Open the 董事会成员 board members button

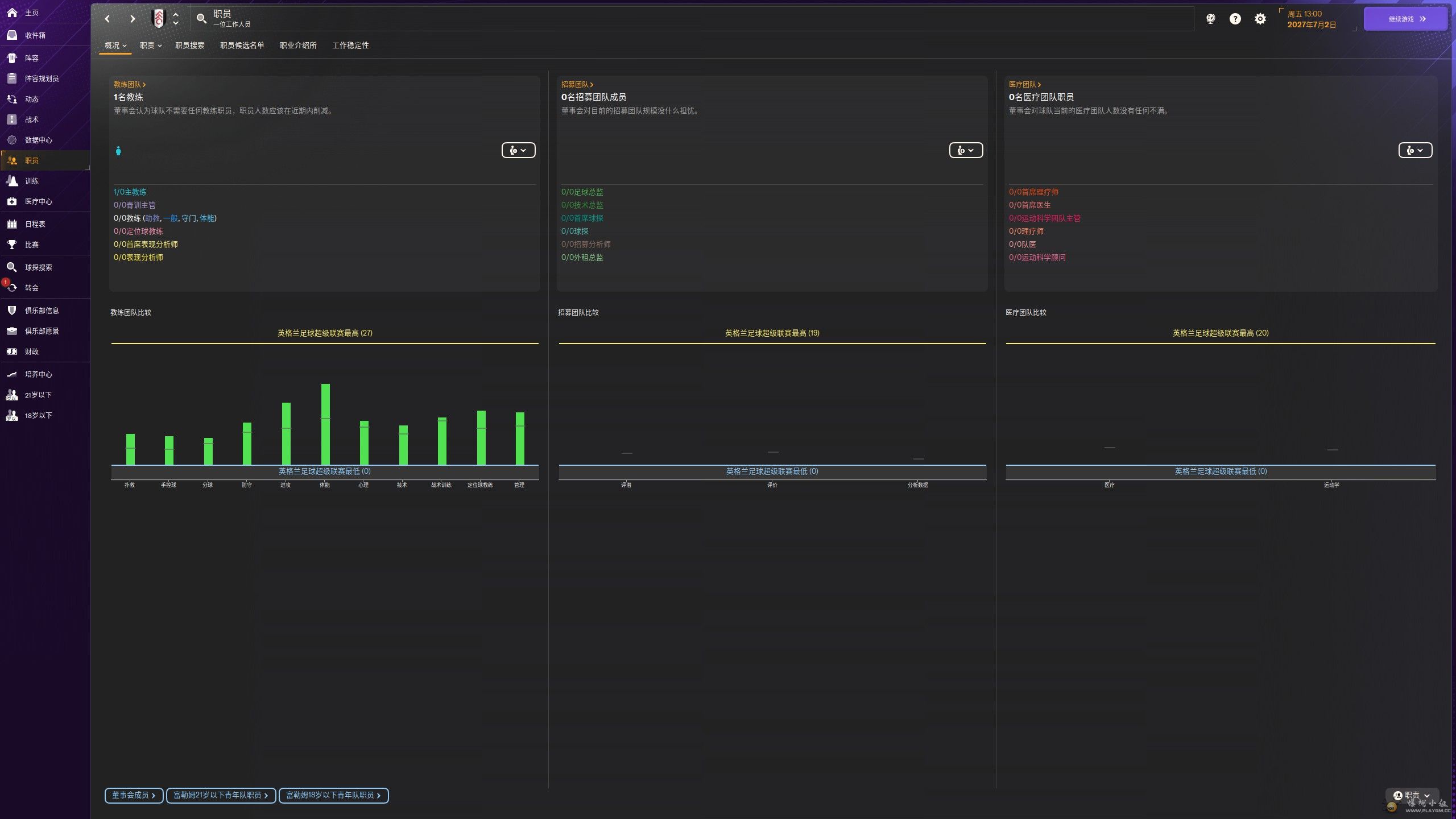[x=134, y=795]
